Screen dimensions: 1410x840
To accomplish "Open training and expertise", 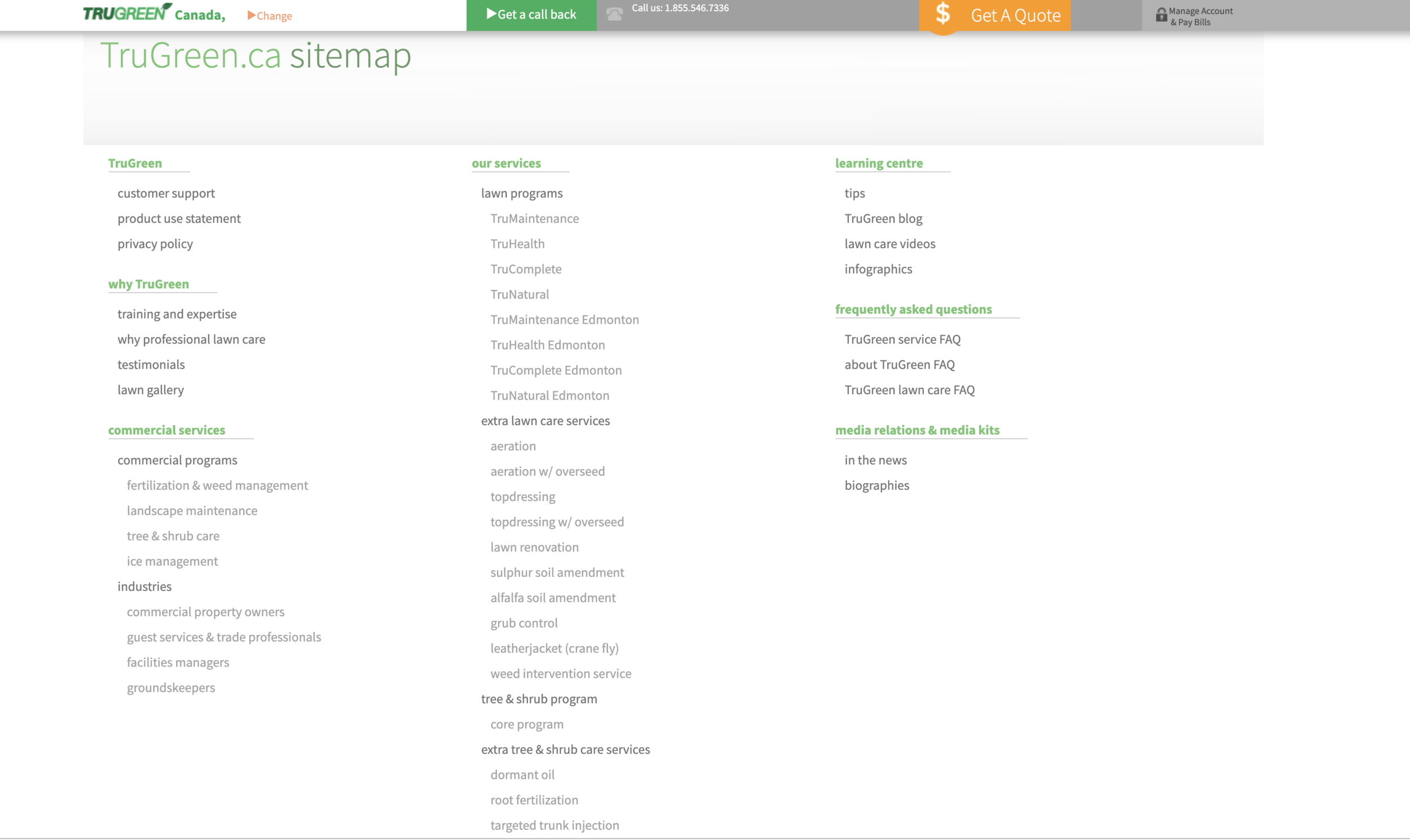I will point(177,314).
